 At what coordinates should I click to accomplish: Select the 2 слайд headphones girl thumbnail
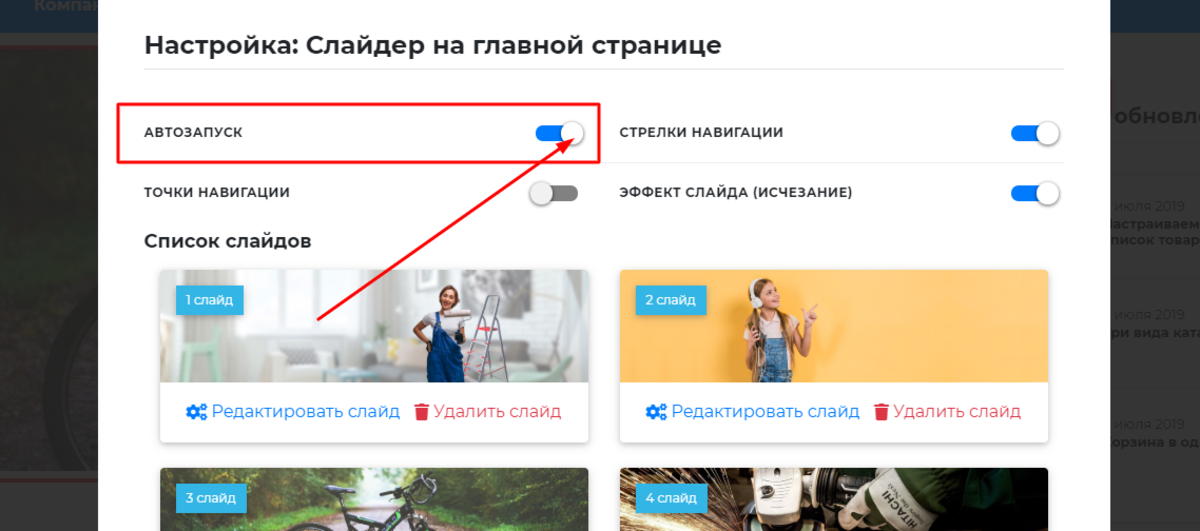click(x=834, y=326)
